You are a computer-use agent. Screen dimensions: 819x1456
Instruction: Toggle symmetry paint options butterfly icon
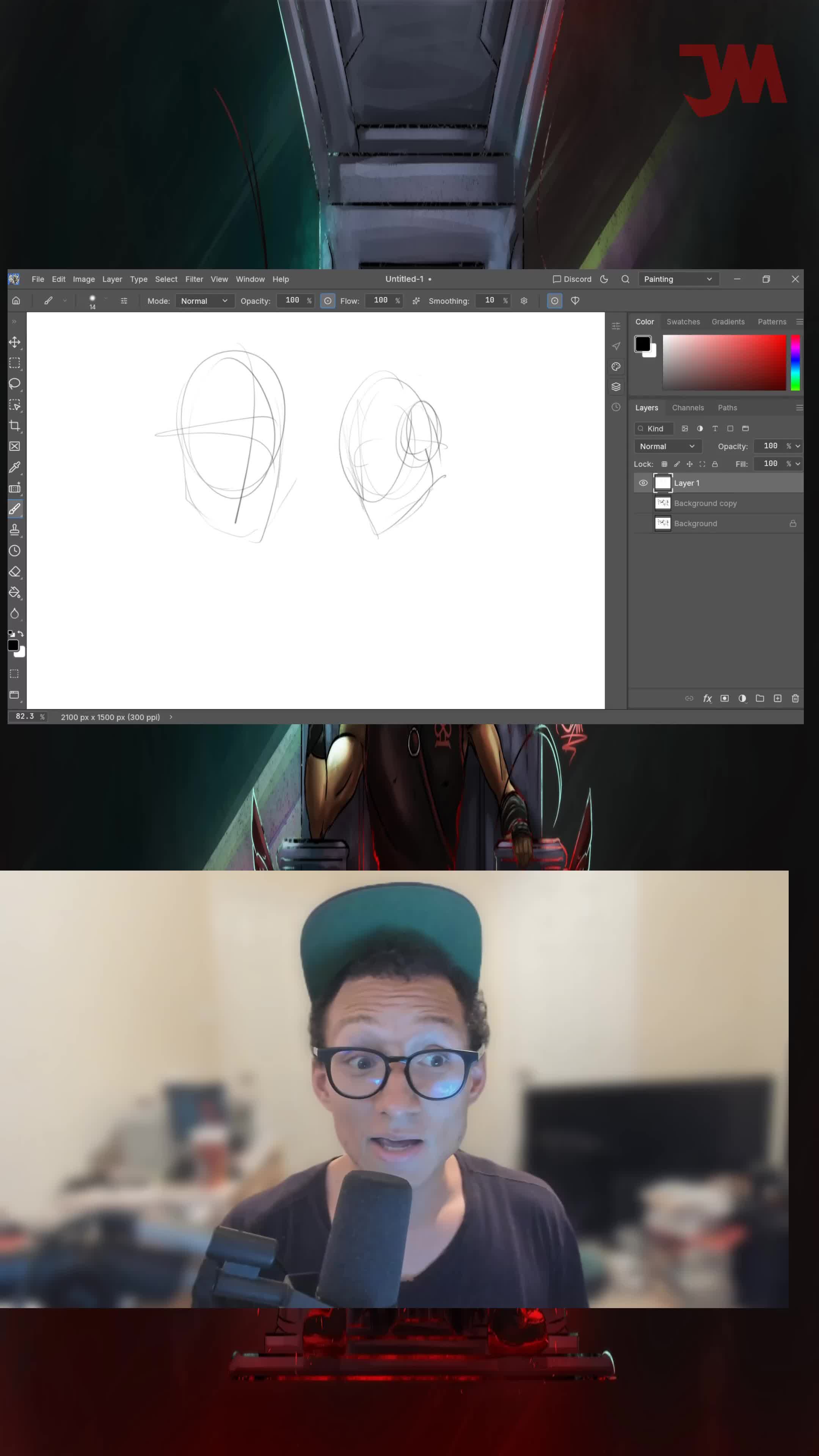pos(576,301)
